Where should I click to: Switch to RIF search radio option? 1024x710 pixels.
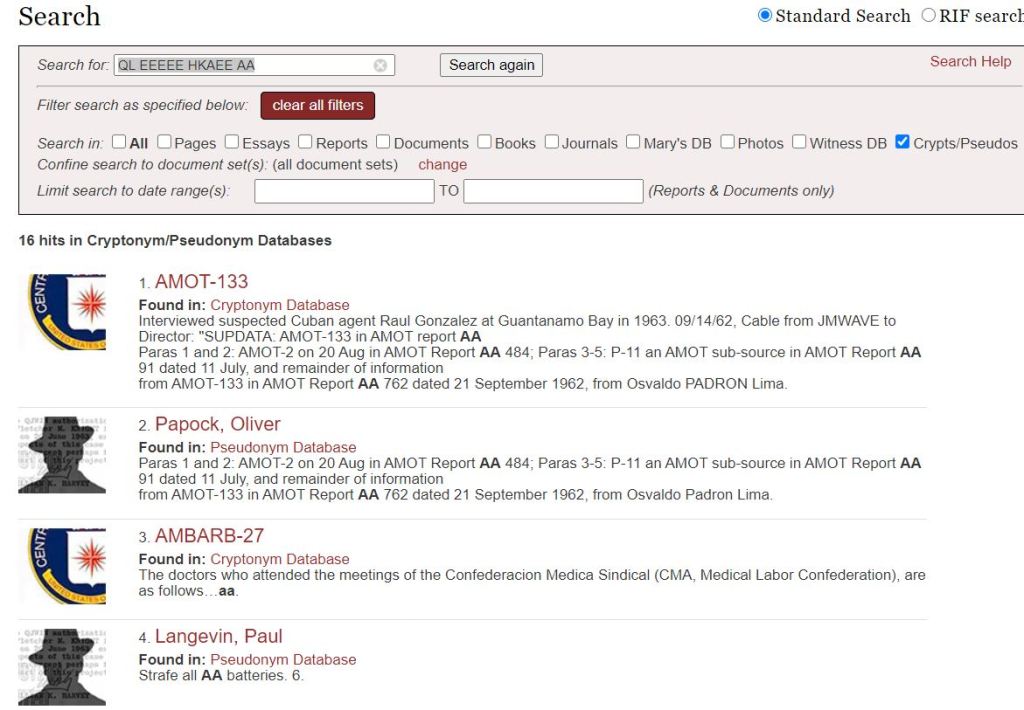pos(928,16)
